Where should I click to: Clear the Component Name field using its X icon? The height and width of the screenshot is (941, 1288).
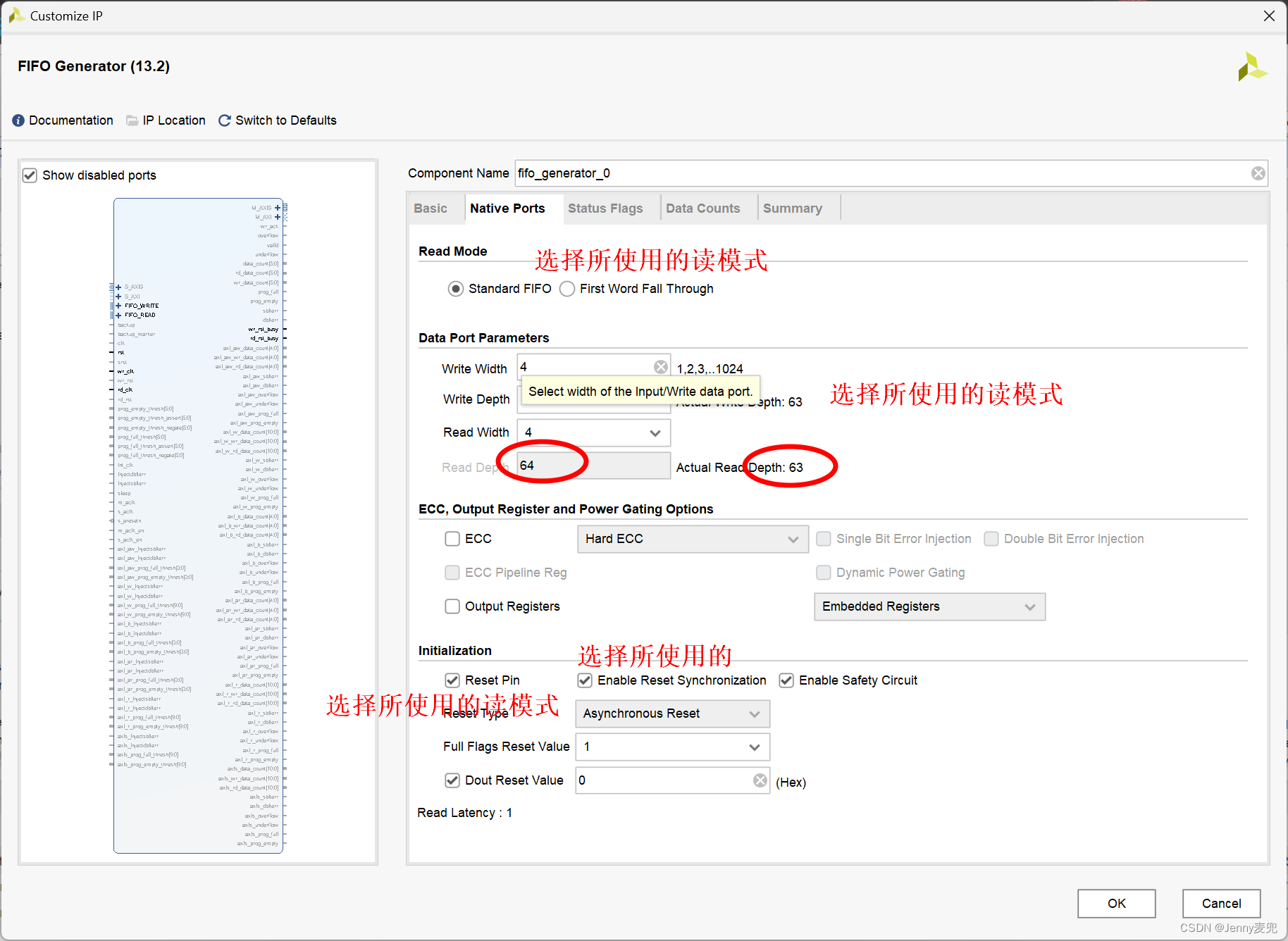1258,173
